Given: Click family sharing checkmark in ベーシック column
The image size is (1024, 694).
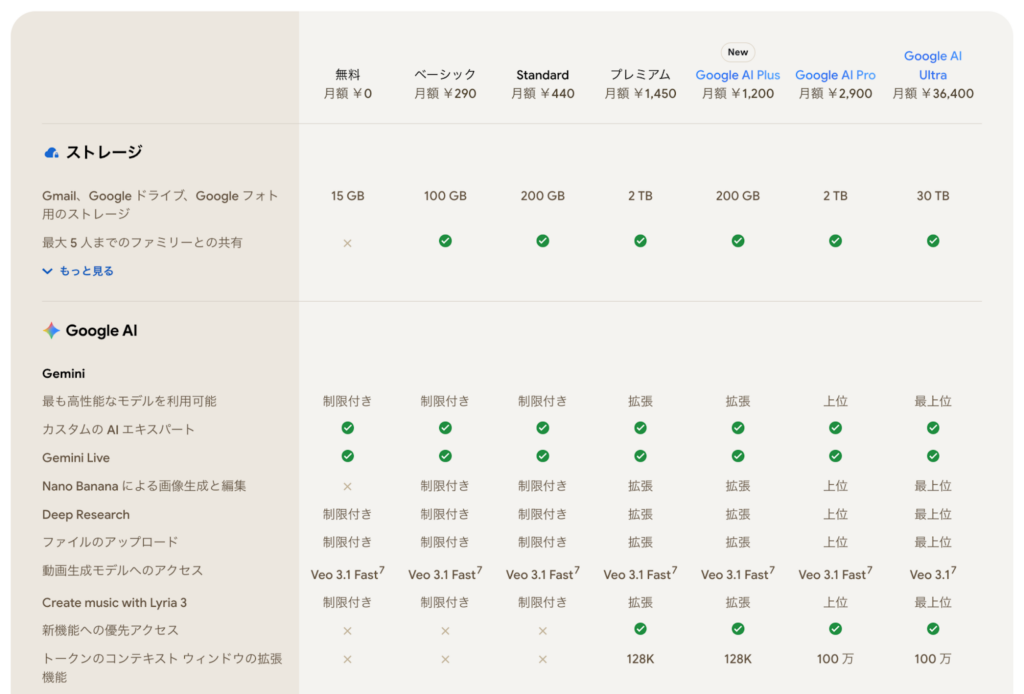Looking at the screenshot, I should [x=445, y=241].
